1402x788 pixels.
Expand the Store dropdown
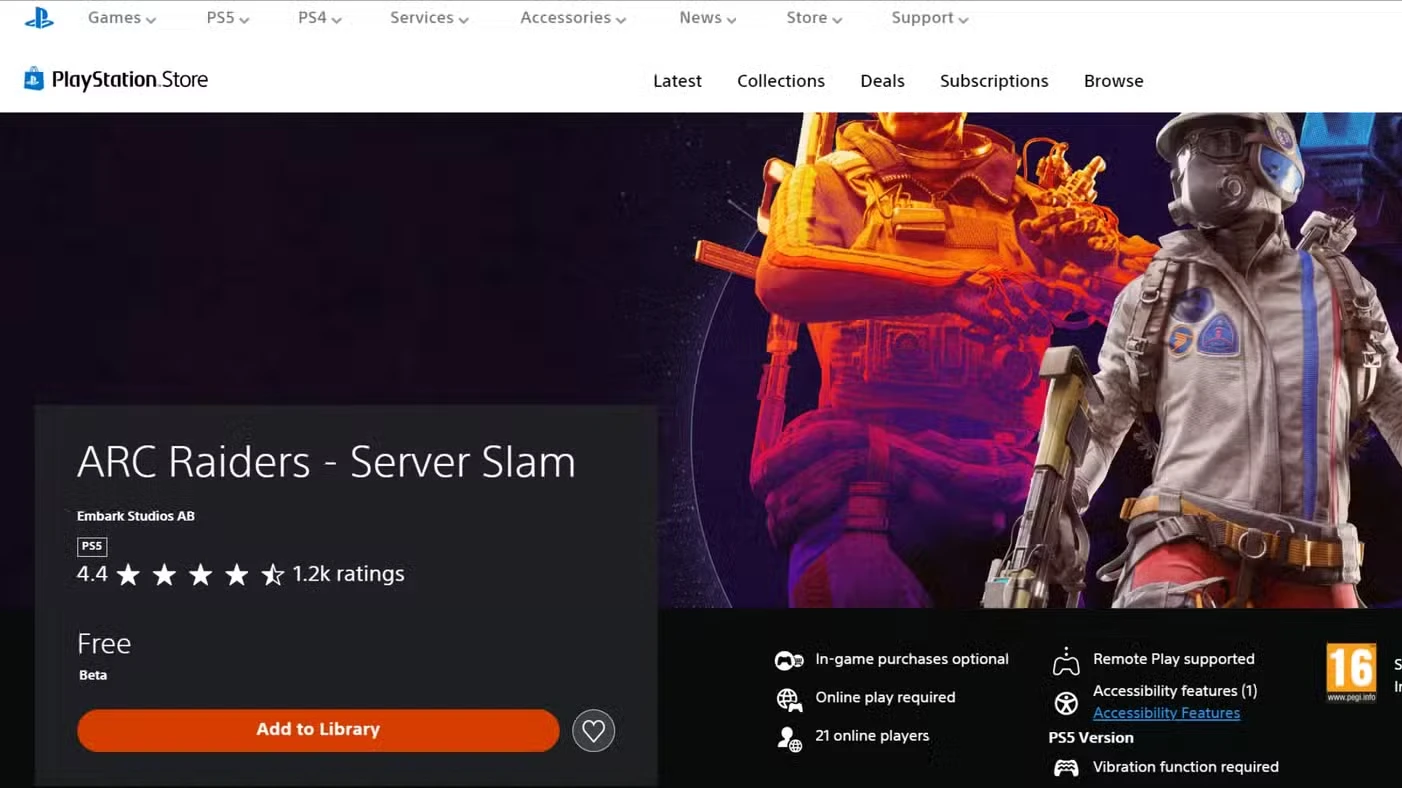814,18
